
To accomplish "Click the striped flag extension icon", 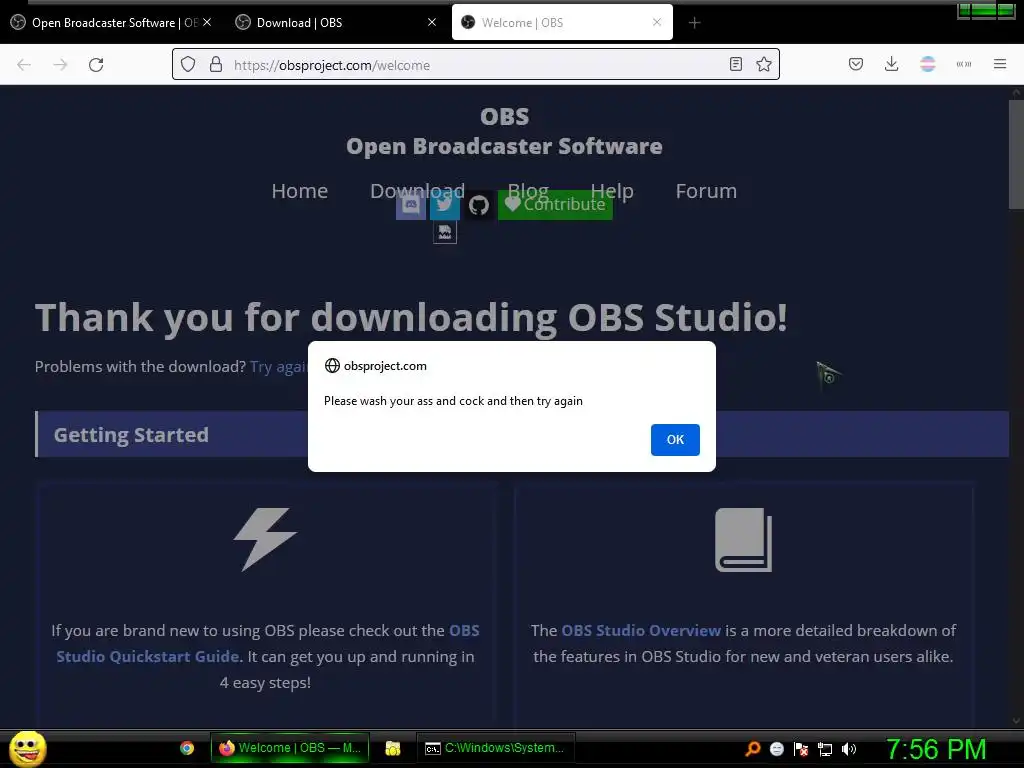I will click(927, 64).
